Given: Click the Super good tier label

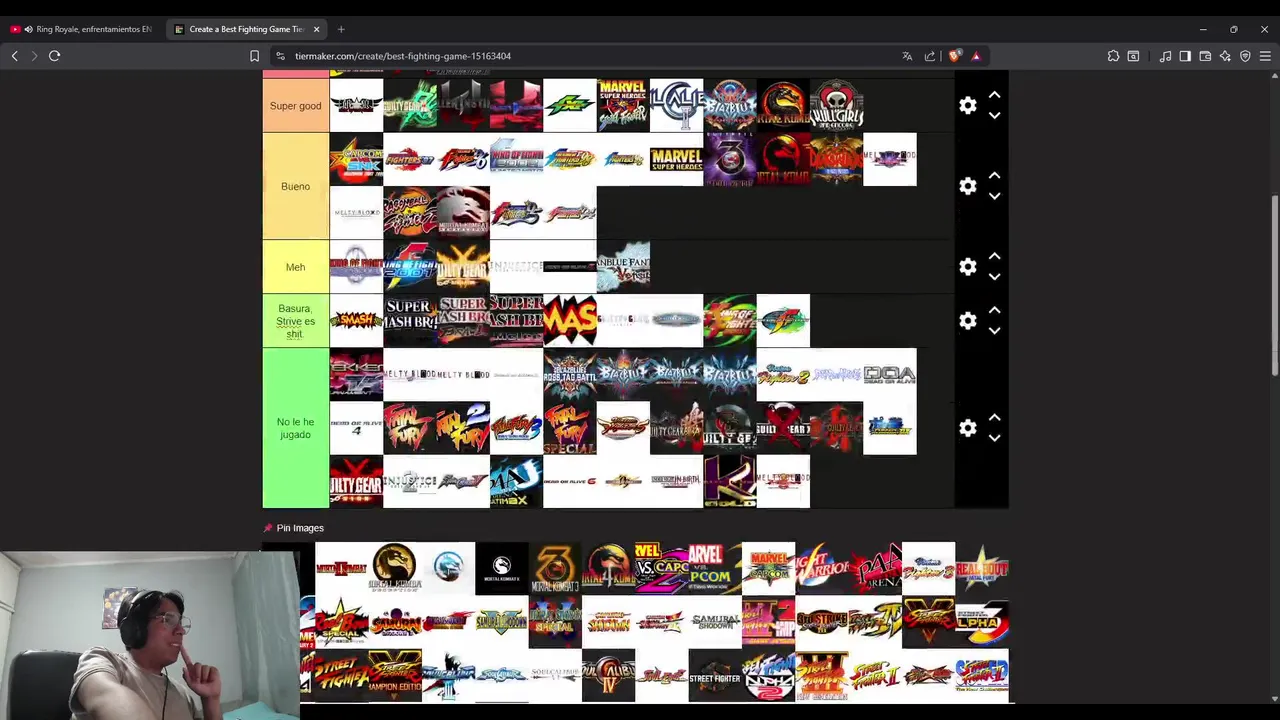Looking at the screenshot, I should click(295, 105).
